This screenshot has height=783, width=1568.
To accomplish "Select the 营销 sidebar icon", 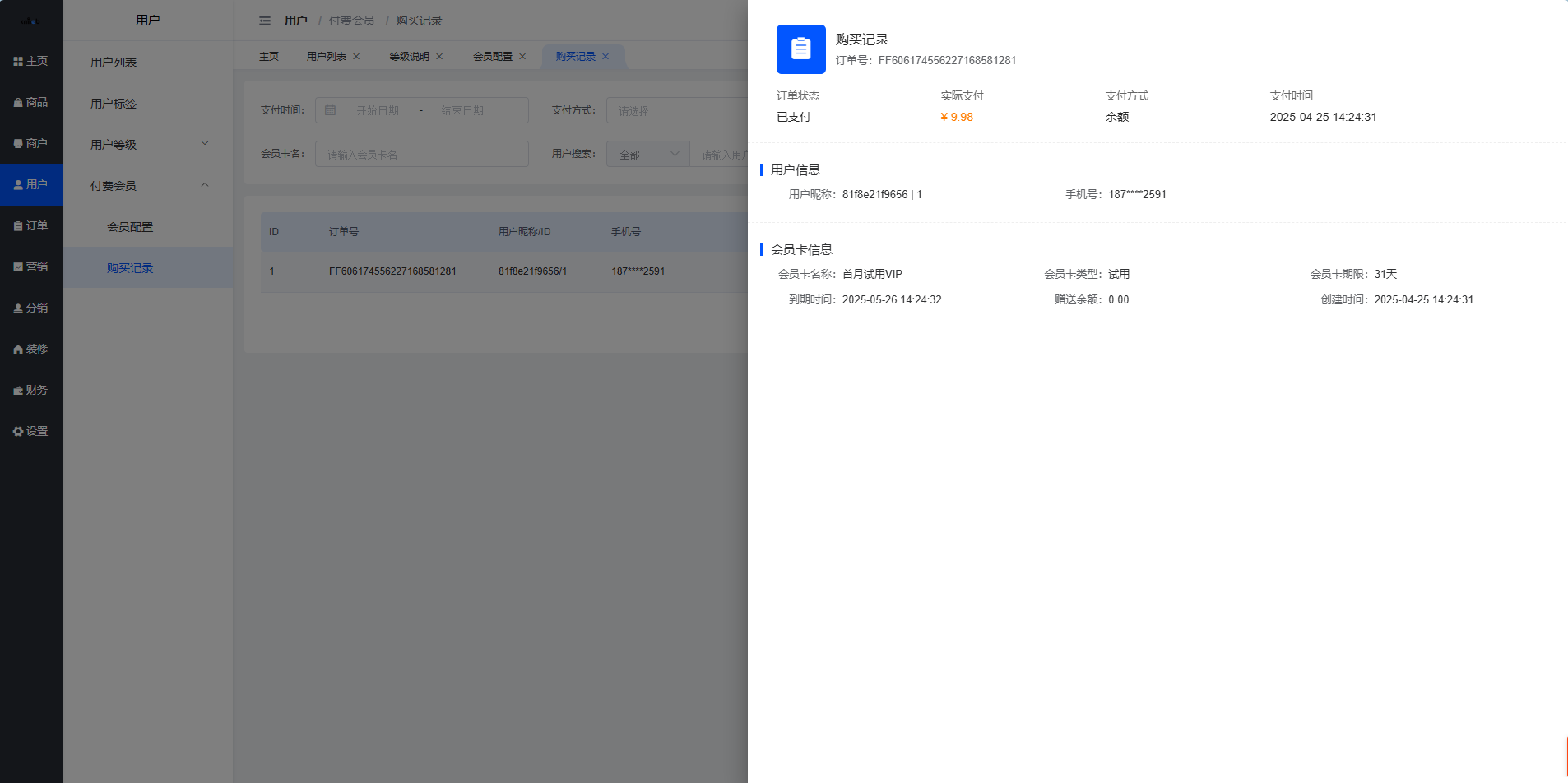I will 31,266.
